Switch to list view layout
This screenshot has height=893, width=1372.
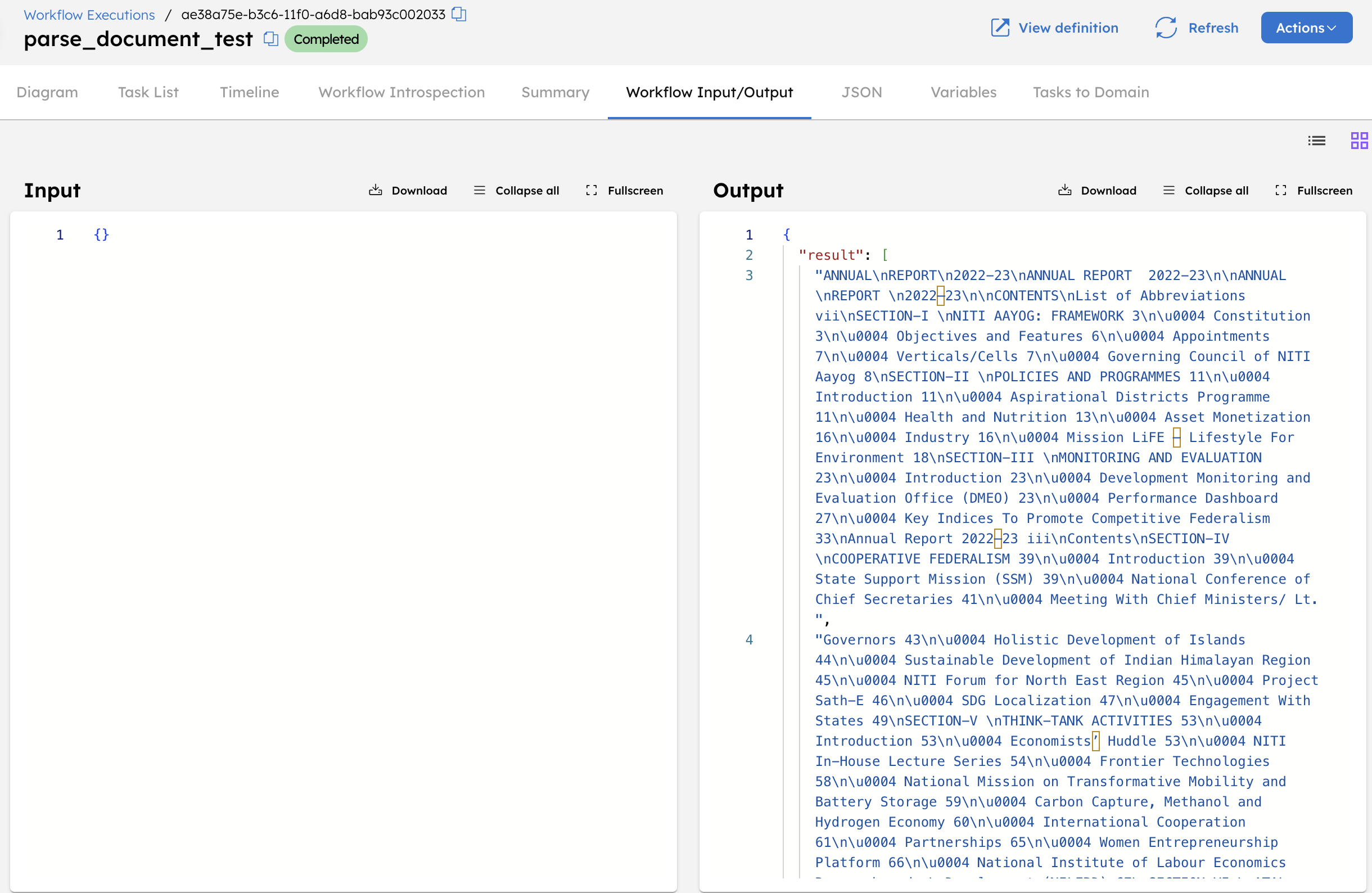click(x=1317, y=140)
